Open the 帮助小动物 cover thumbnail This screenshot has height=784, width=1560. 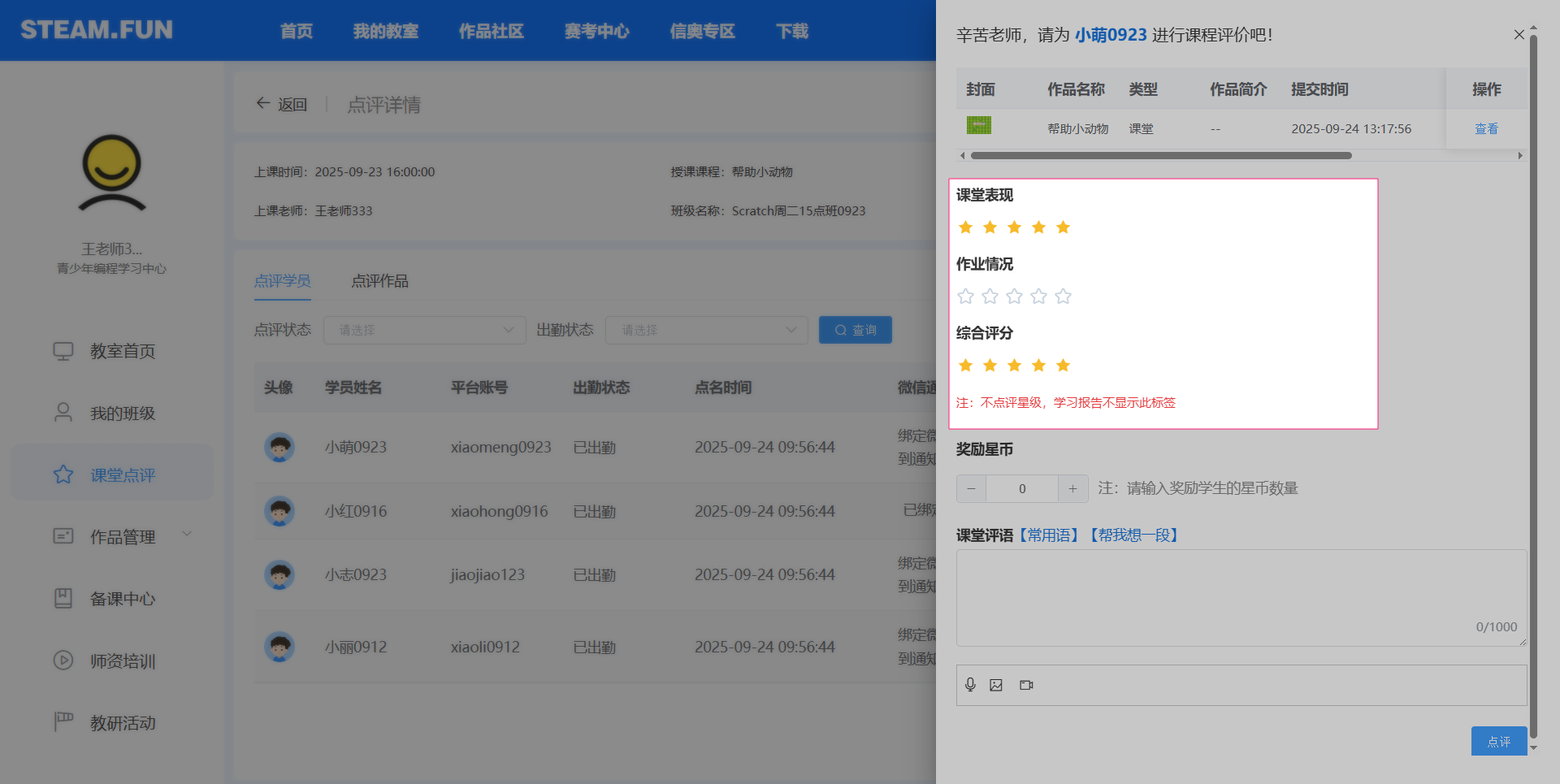[979, 126]
